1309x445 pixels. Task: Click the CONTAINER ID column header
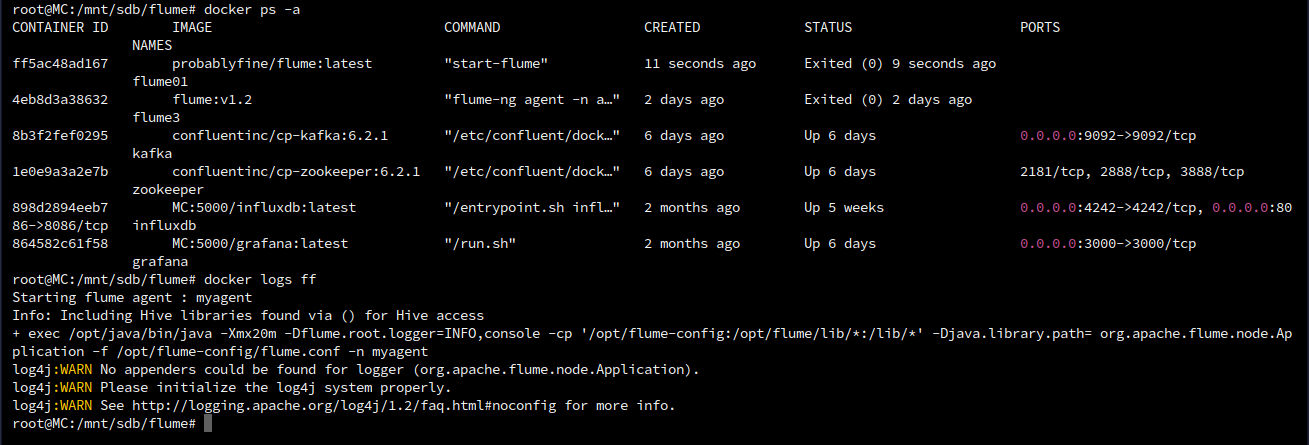pos(60,27)
